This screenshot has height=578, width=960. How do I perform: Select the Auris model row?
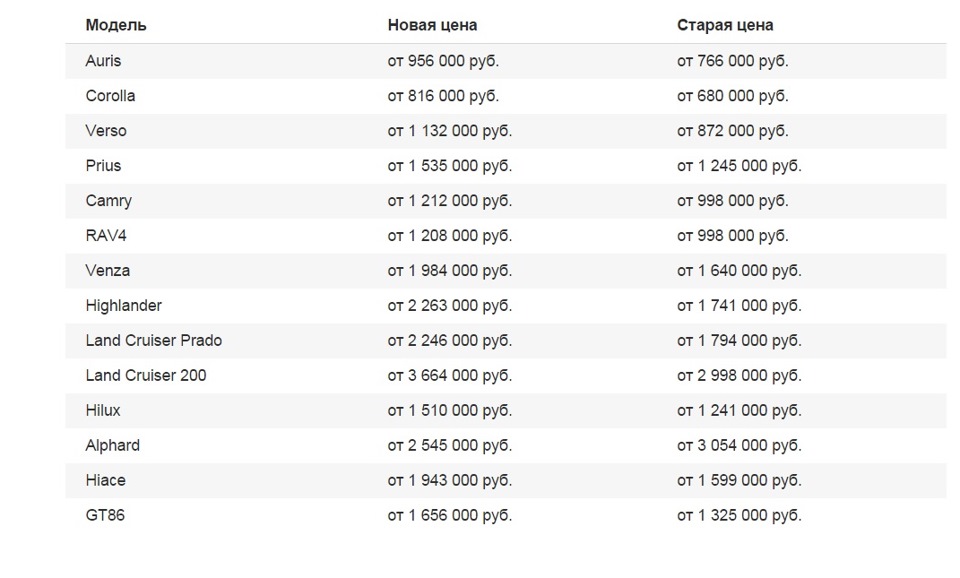point(103,61)
